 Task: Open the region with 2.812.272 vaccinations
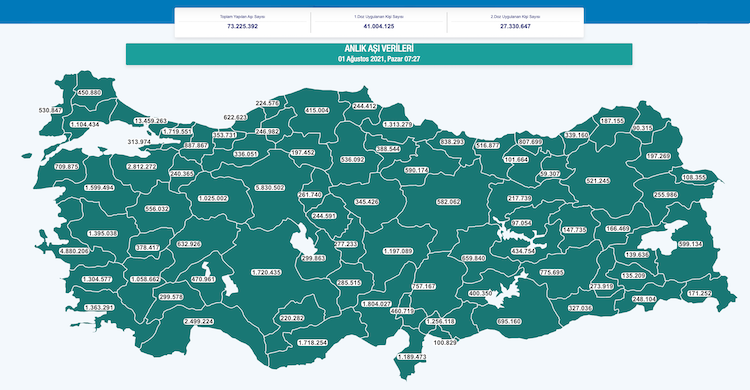click(x=142, y=167)
